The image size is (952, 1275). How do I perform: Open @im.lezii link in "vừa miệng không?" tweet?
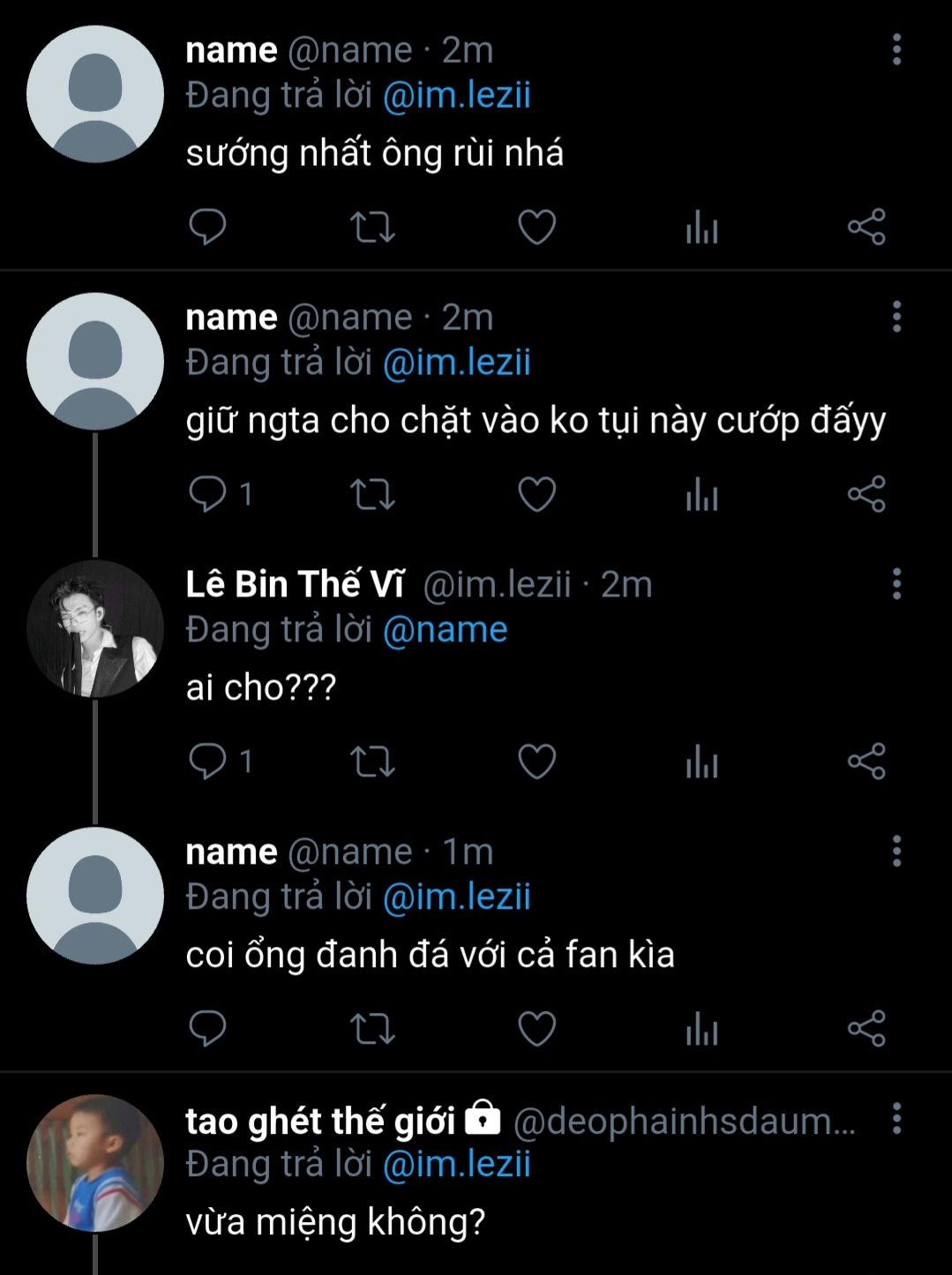456,1165
